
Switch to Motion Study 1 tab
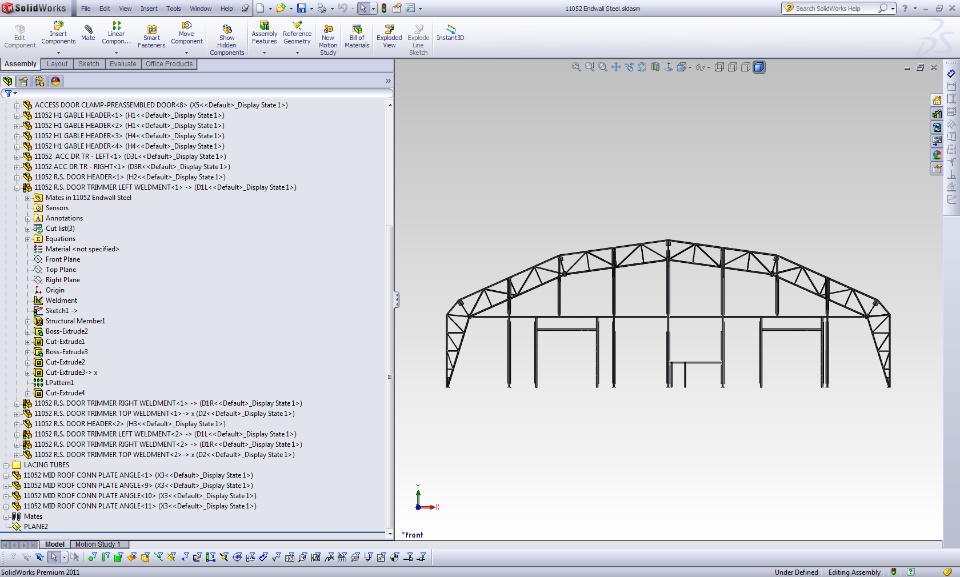click(x=97, y=545)
